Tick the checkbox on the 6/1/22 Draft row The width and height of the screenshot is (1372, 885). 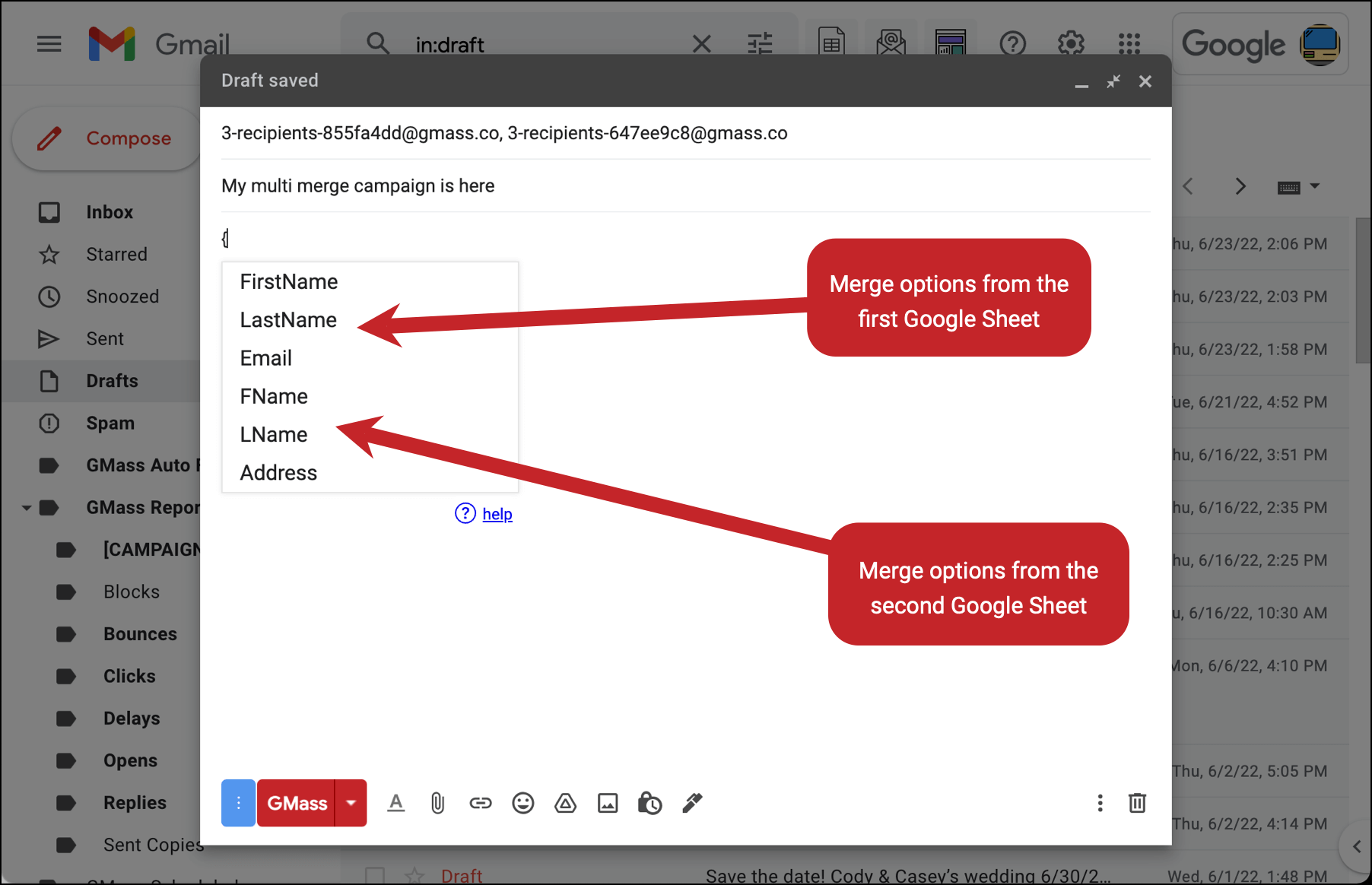coord(375,875)
